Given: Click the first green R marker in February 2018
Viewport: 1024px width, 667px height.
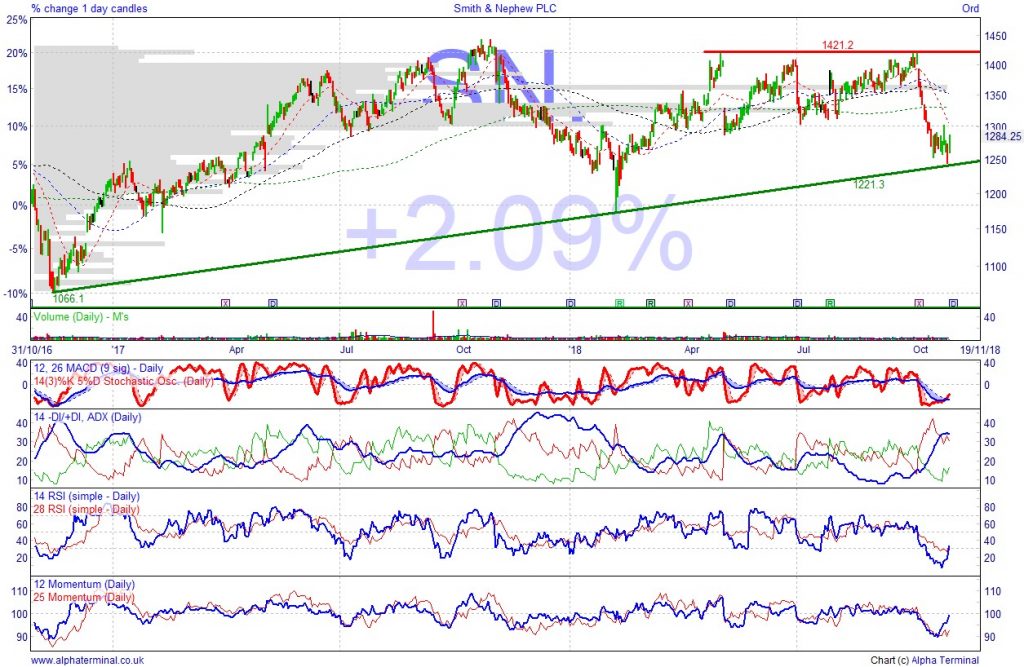Looking at the screenshot, I should click(619, 303).
